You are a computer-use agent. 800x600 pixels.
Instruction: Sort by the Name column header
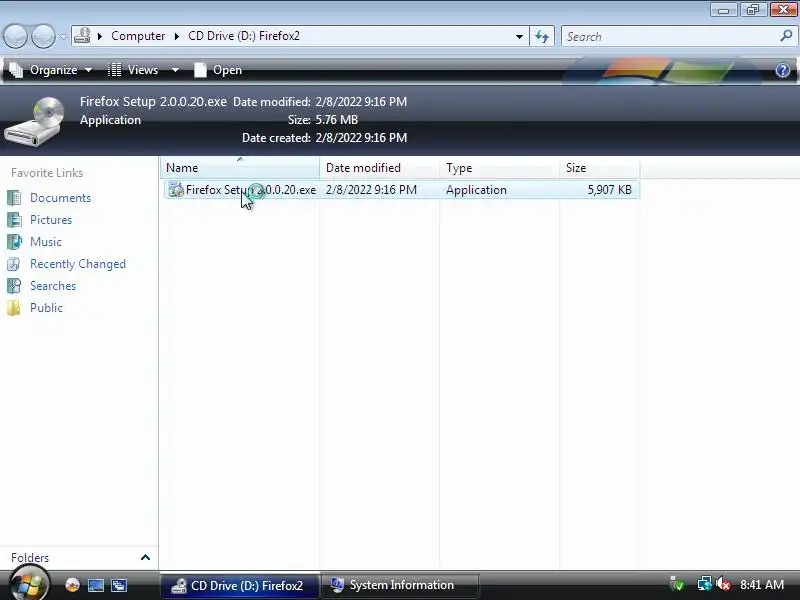tap(240, 168)
